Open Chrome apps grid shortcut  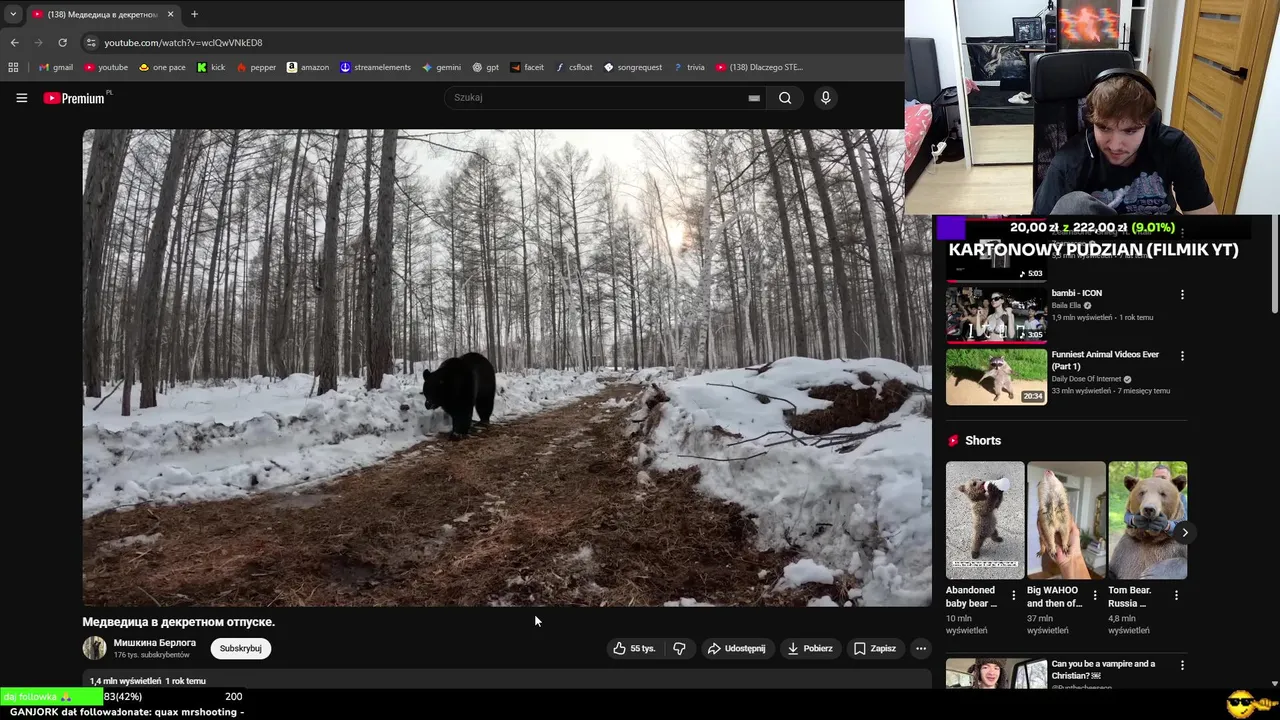coord(13,67)
